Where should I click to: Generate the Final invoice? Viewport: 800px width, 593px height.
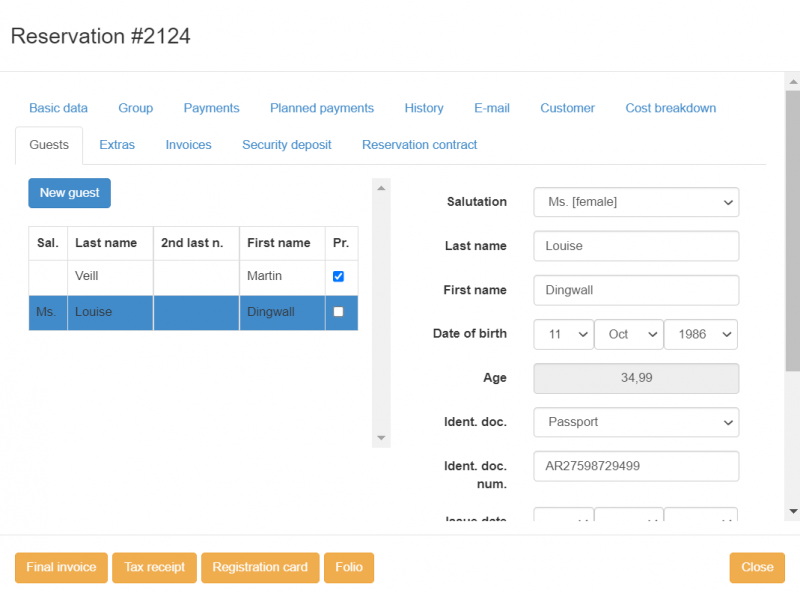(61, 567)
